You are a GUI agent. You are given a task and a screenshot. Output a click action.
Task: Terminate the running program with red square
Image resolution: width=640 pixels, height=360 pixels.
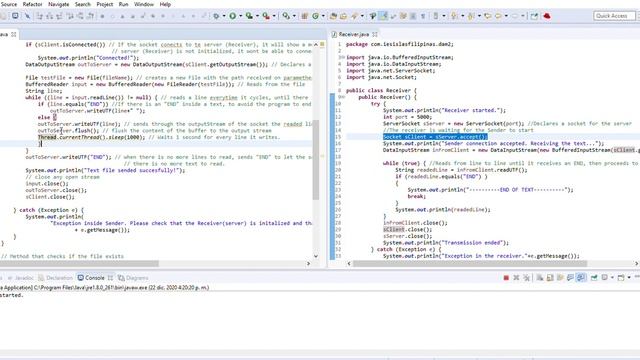click(x=506, y=278)
